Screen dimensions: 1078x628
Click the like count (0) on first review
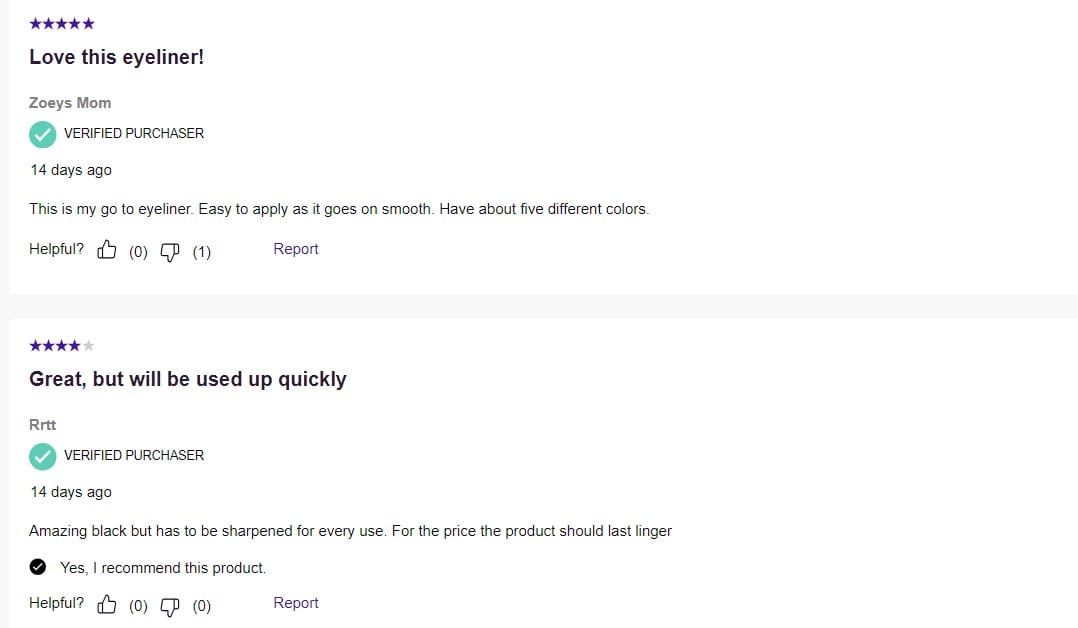(x=138, y=252)
